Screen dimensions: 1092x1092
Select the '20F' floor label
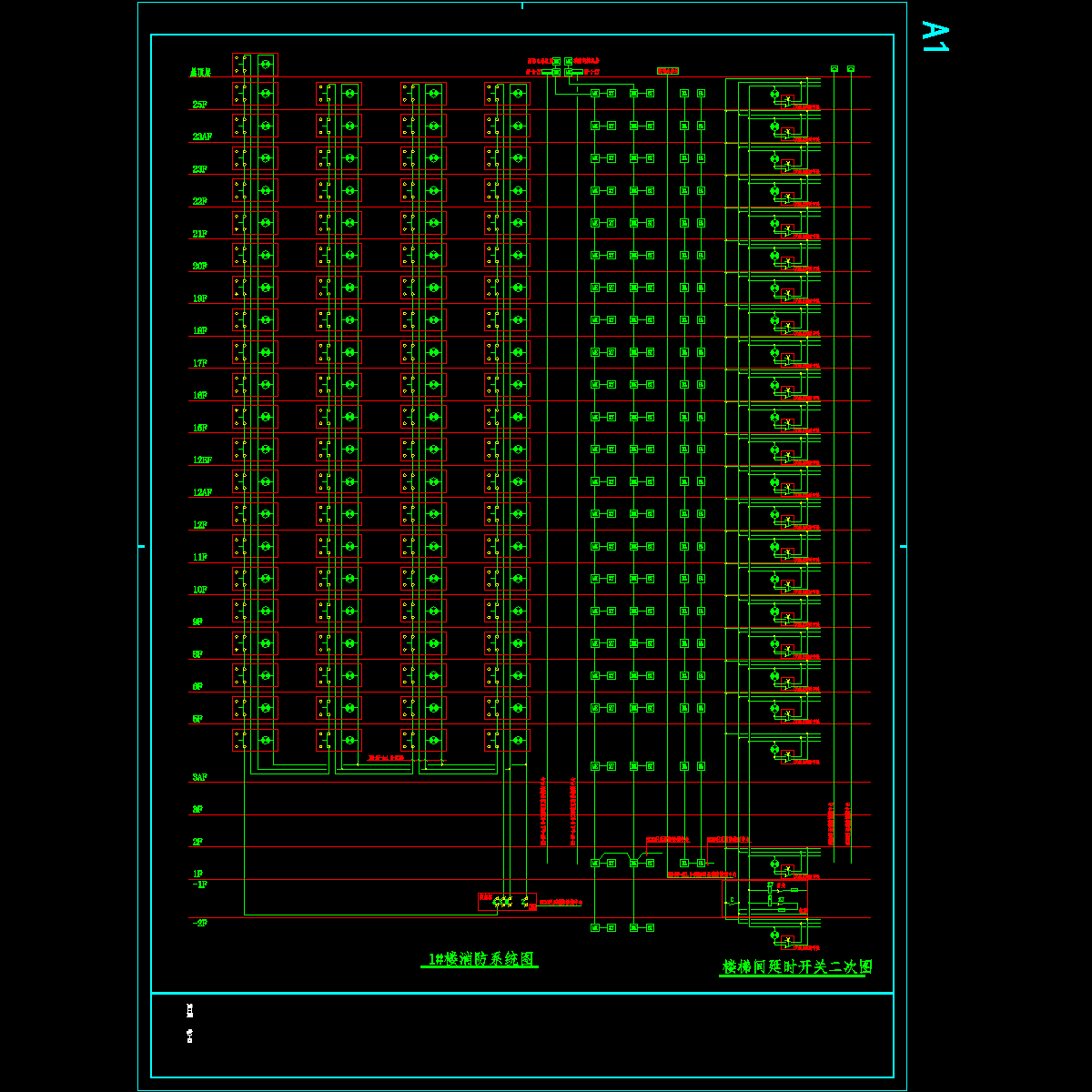pyautogui.click(x=199, y=266)
